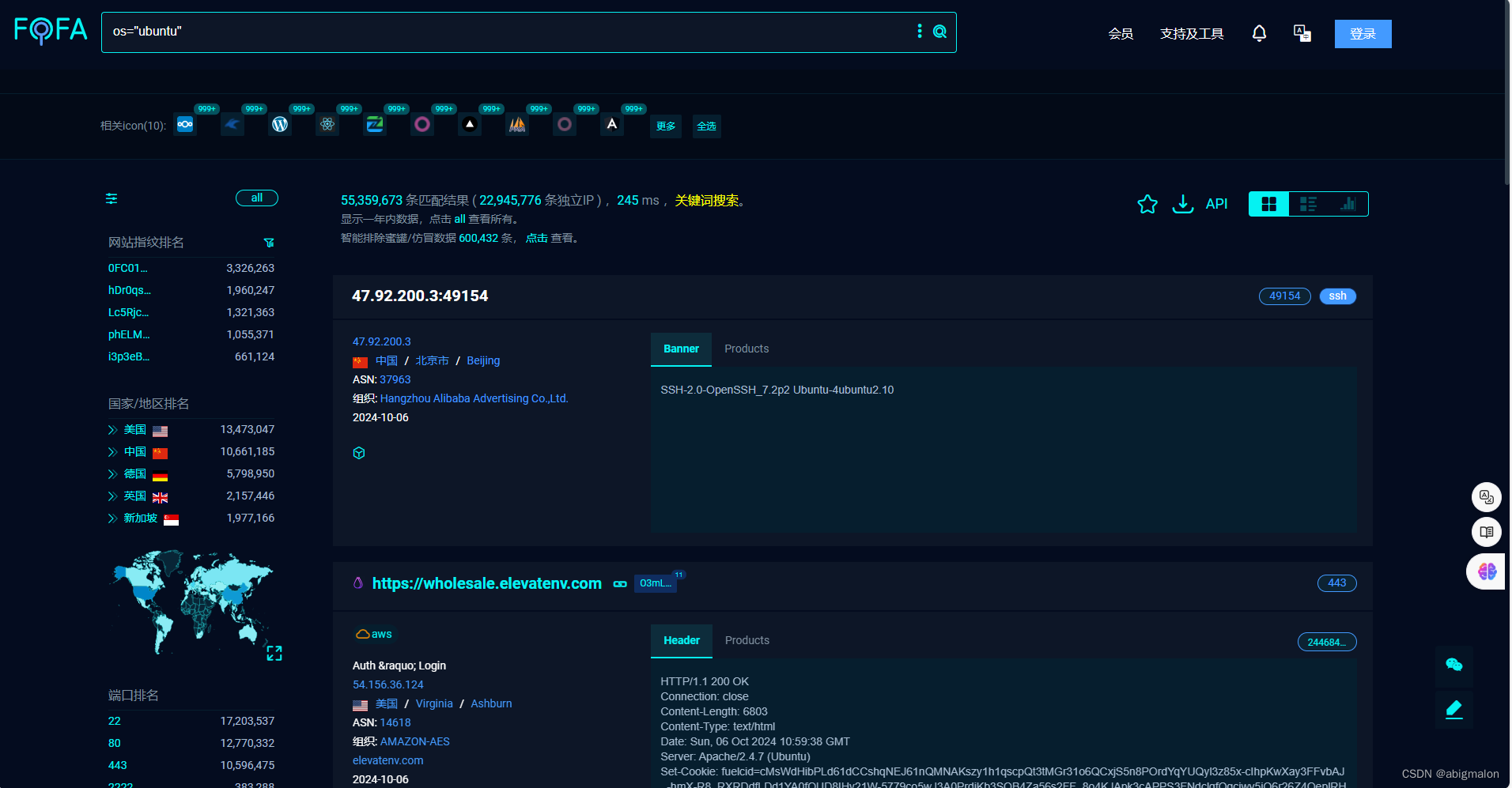Click the edit feedback pencil icon
Image resolution: width=1512 pixels, height=788 pixels.
pyautogui.click(x=1453, y=709)
